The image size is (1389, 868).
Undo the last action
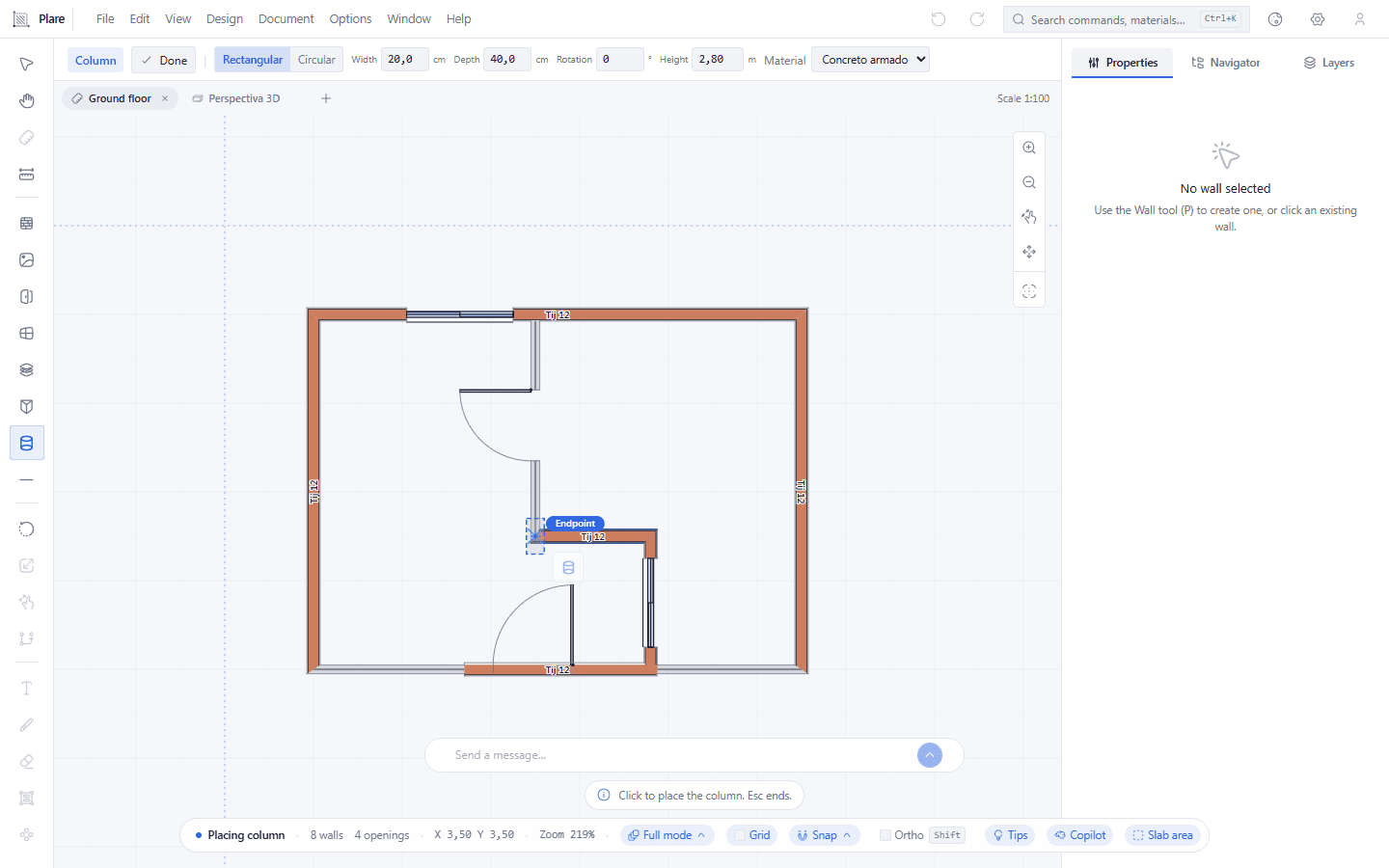pos(939,19)
